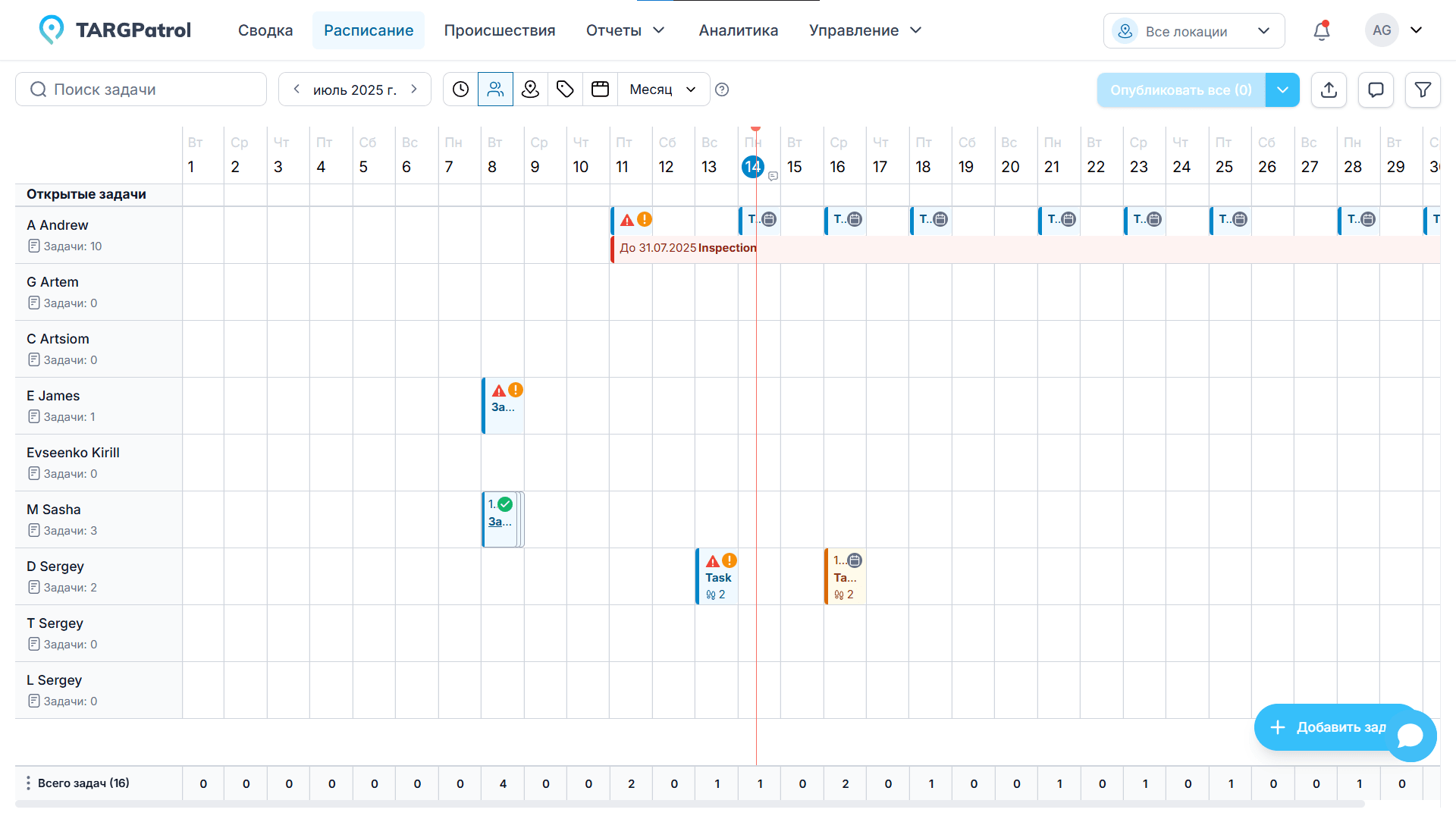This screenshot has width=1456, height=819.
Task: Open the chat widget bubble
Action: (x=1411, y=735)
